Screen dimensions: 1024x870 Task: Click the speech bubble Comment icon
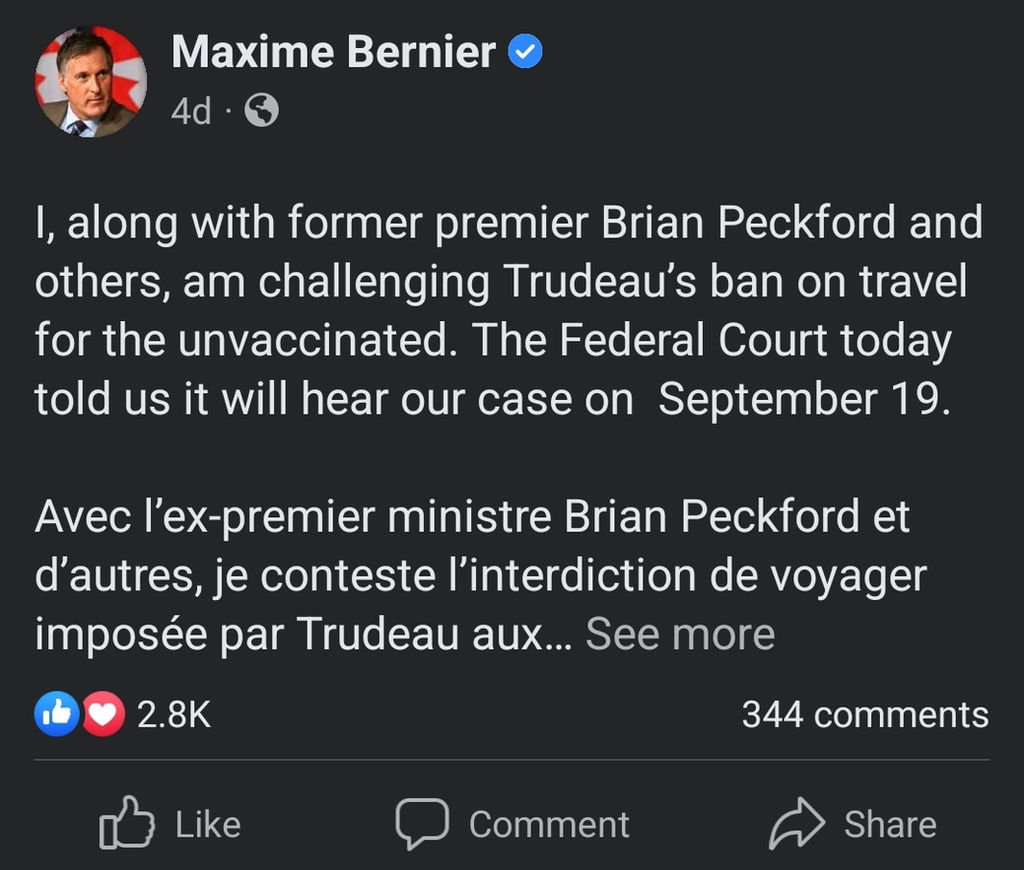[x=424, y=824]
